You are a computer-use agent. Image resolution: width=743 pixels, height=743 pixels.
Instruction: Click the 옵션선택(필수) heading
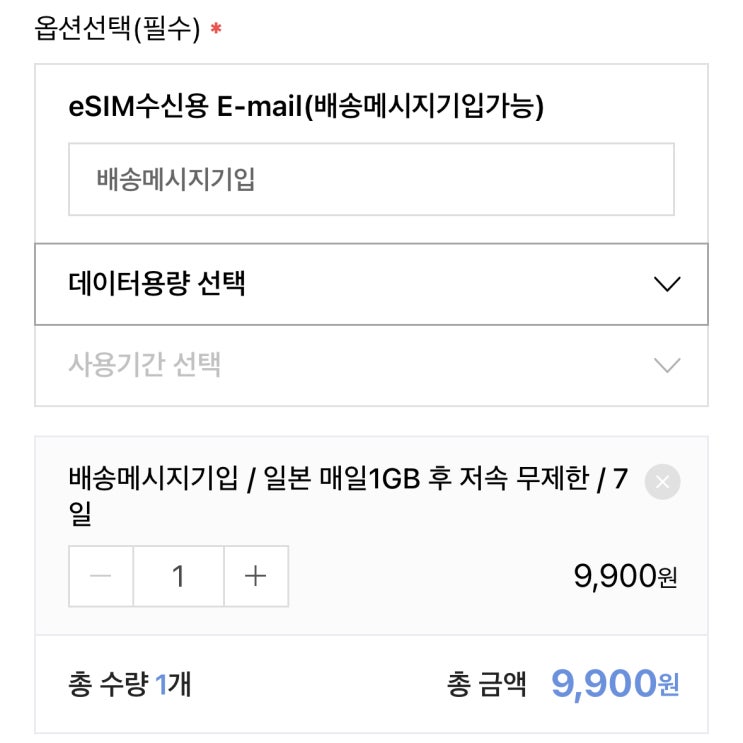118,29
